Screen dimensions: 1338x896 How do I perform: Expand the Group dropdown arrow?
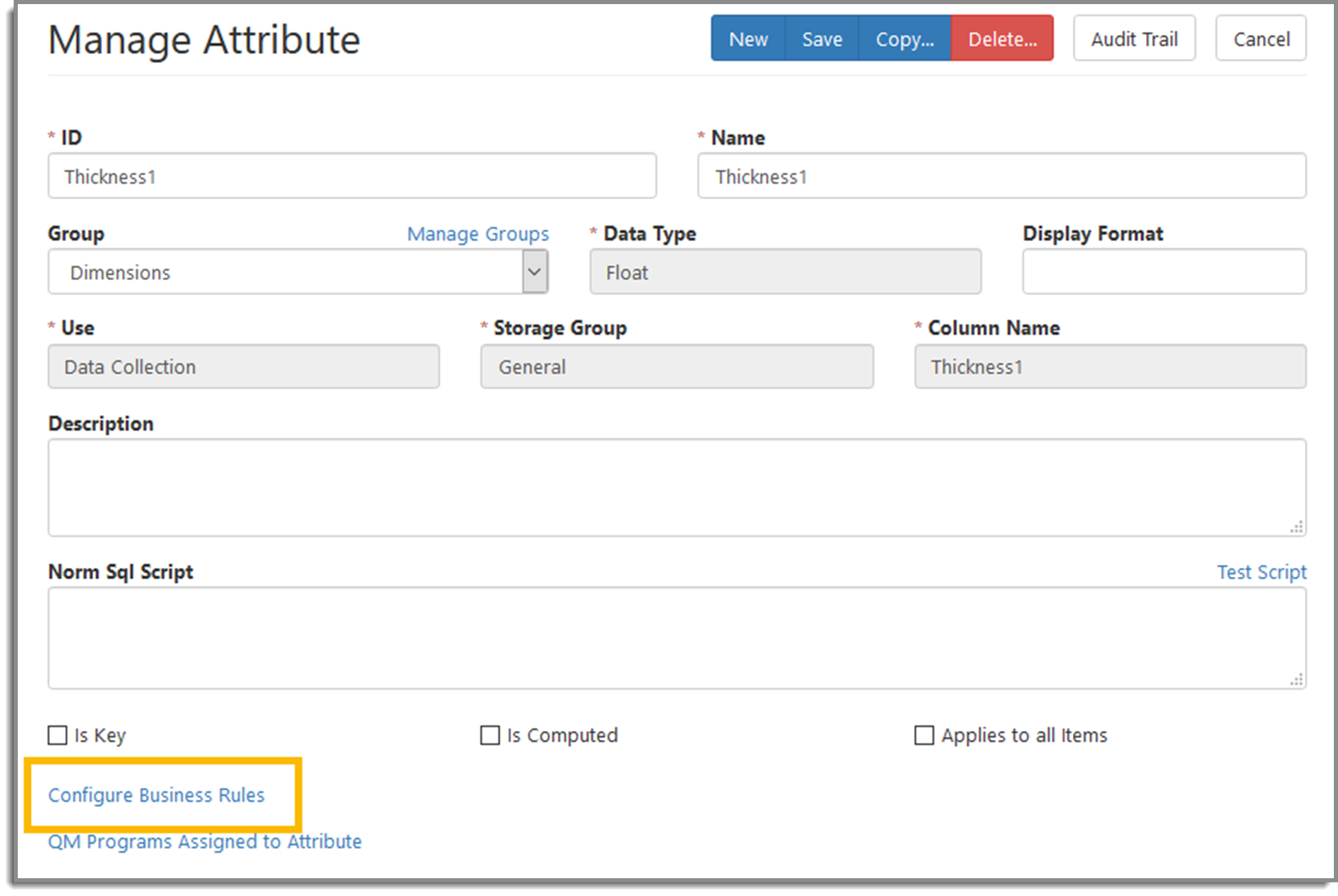[535, 272]
